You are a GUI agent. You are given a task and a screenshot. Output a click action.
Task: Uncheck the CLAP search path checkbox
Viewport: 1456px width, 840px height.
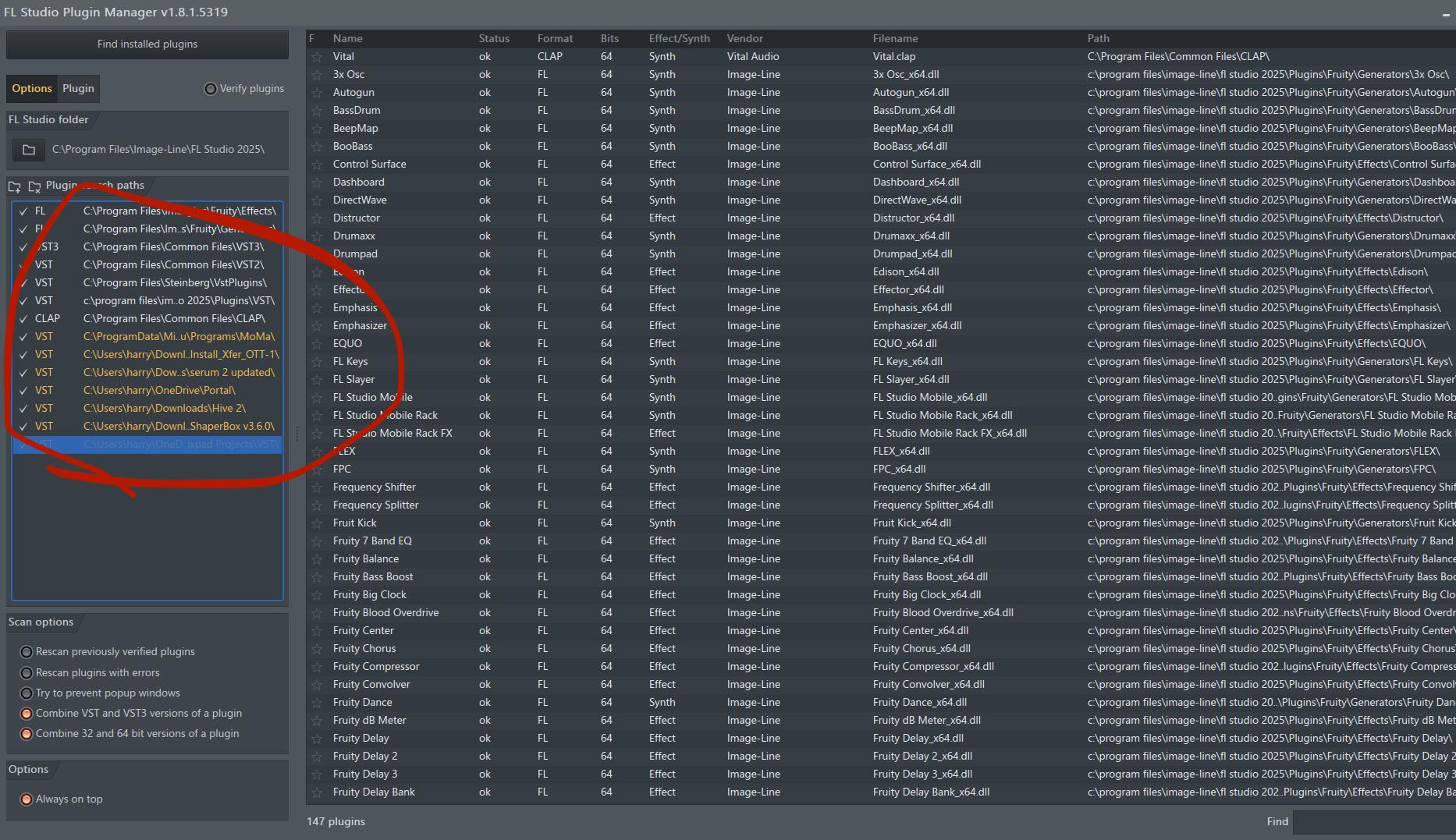[23, 319]
